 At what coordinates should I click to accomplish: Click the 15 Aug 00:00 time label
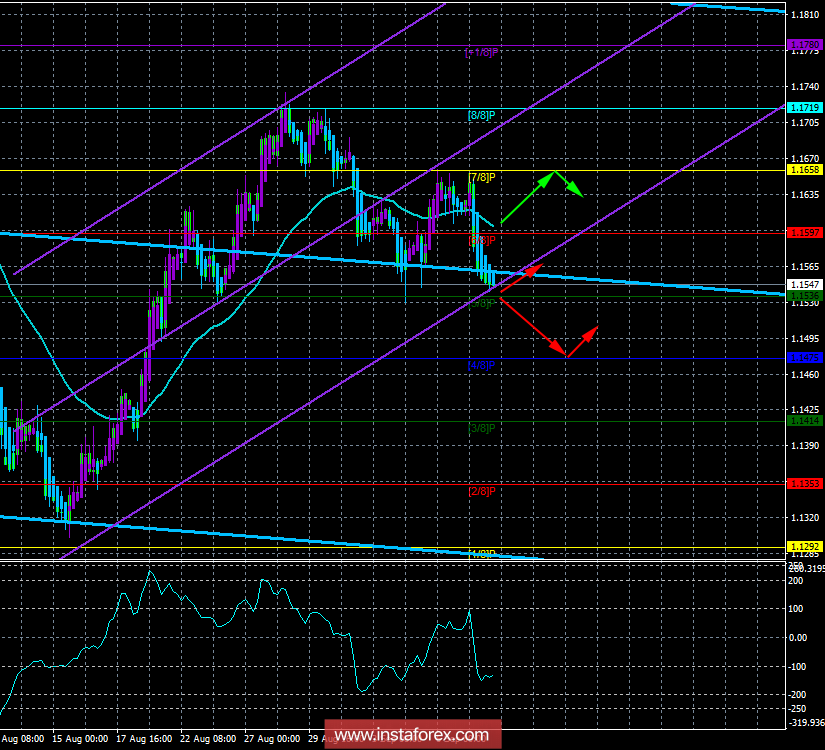[80, 738]
